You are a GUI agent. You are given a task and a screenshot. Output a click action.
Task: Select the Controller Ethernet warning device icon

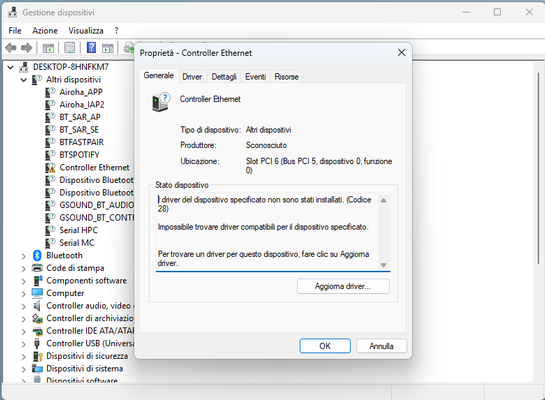(x=50, y=168)
